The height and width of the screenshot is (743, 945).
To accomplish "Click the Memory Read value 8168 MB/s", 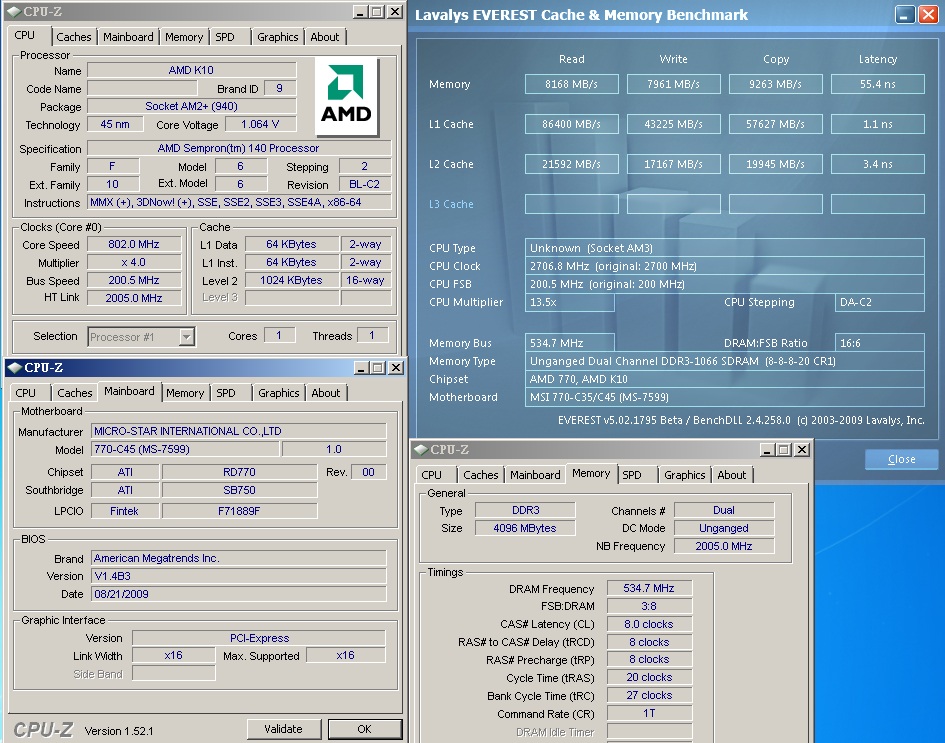I will pos(571,84).
